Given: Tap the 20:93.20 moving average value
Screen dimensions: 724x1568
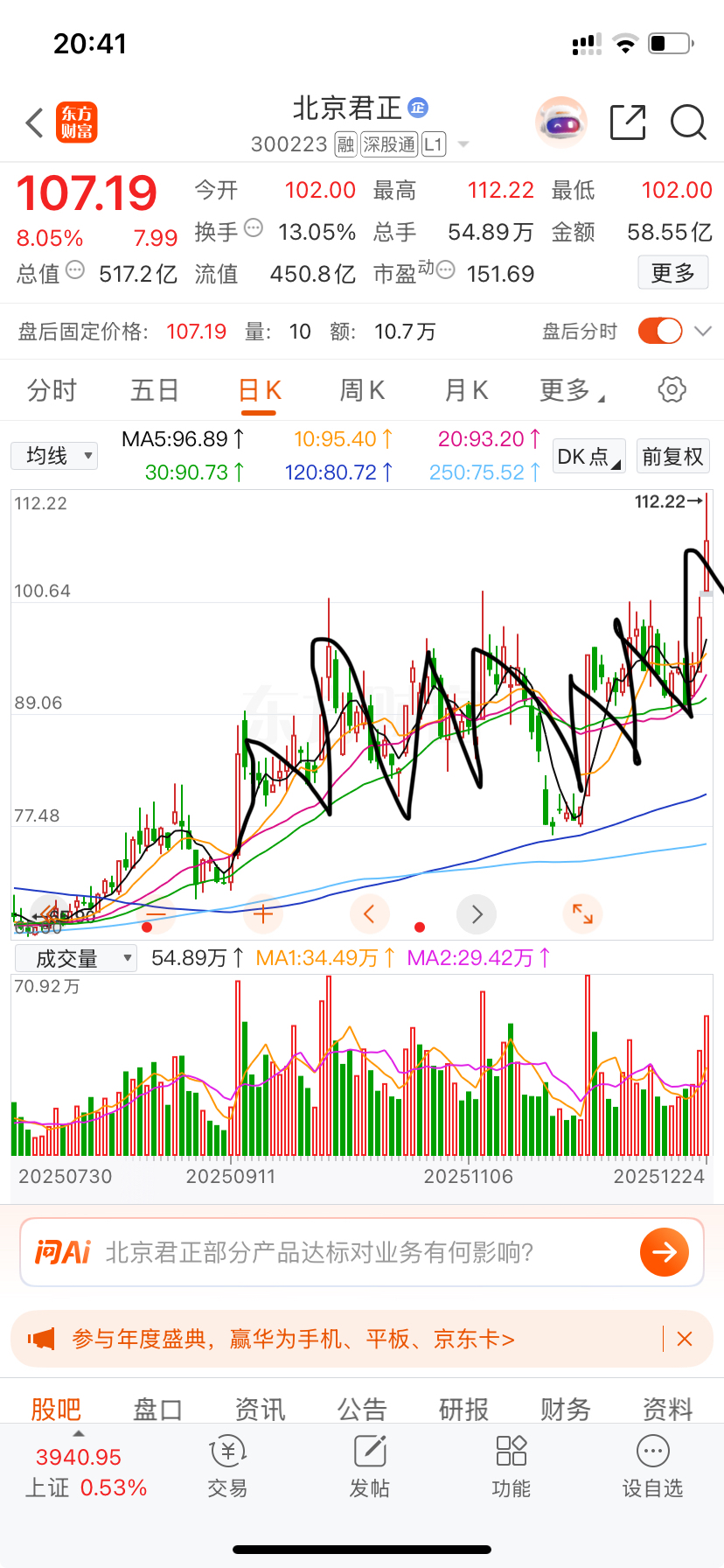Looking at the screenshot, I should click(490, 439).
